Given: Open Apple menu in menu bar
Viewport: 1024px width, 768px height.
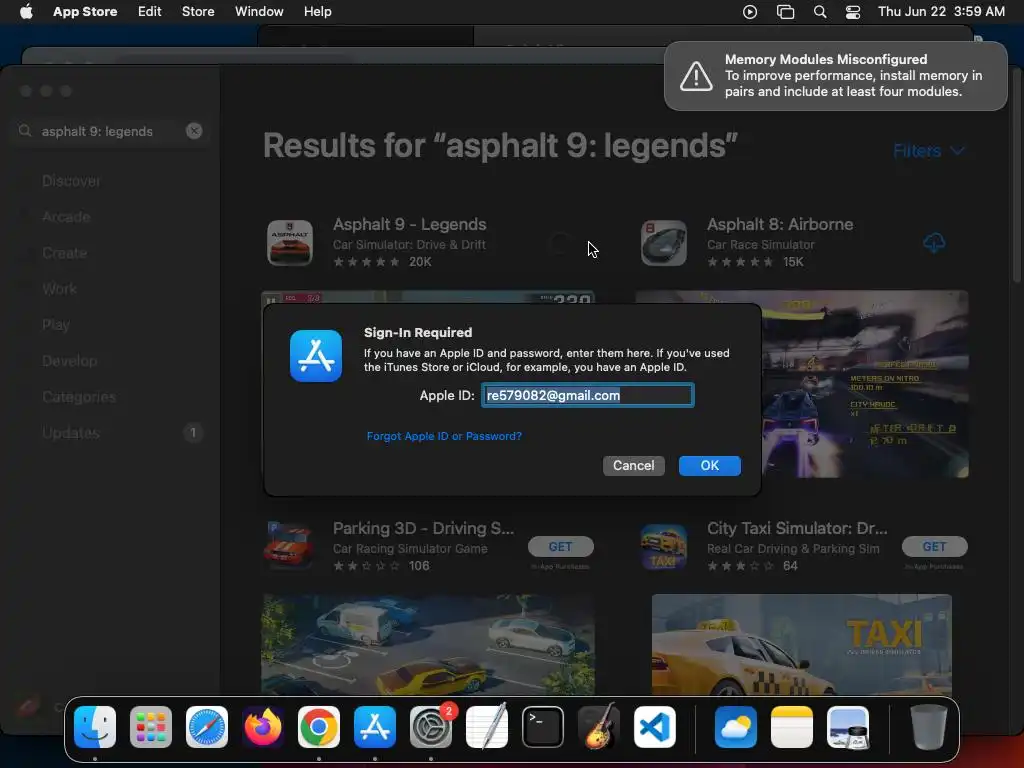Looking at the screenshot, I should [26, 11].
